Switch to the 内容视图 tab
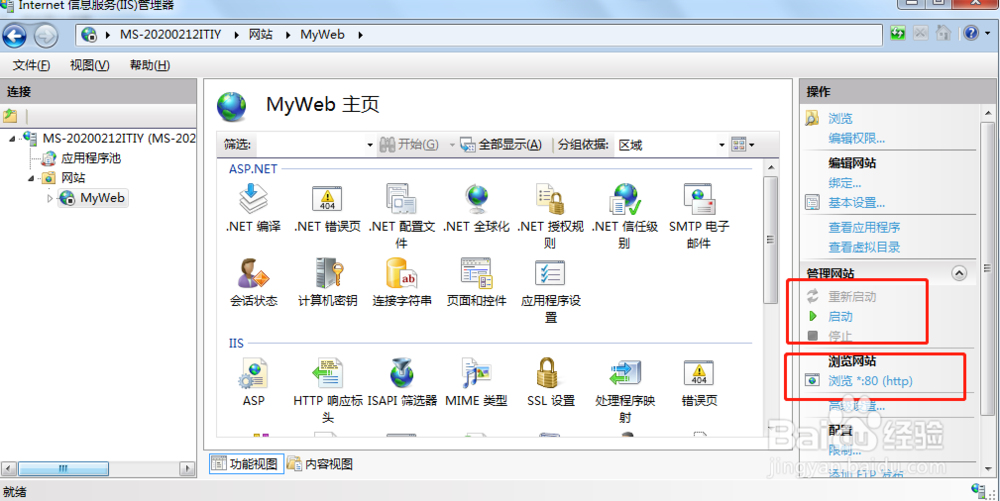This screenshot has height=501, width=1000. click(320, 464)
